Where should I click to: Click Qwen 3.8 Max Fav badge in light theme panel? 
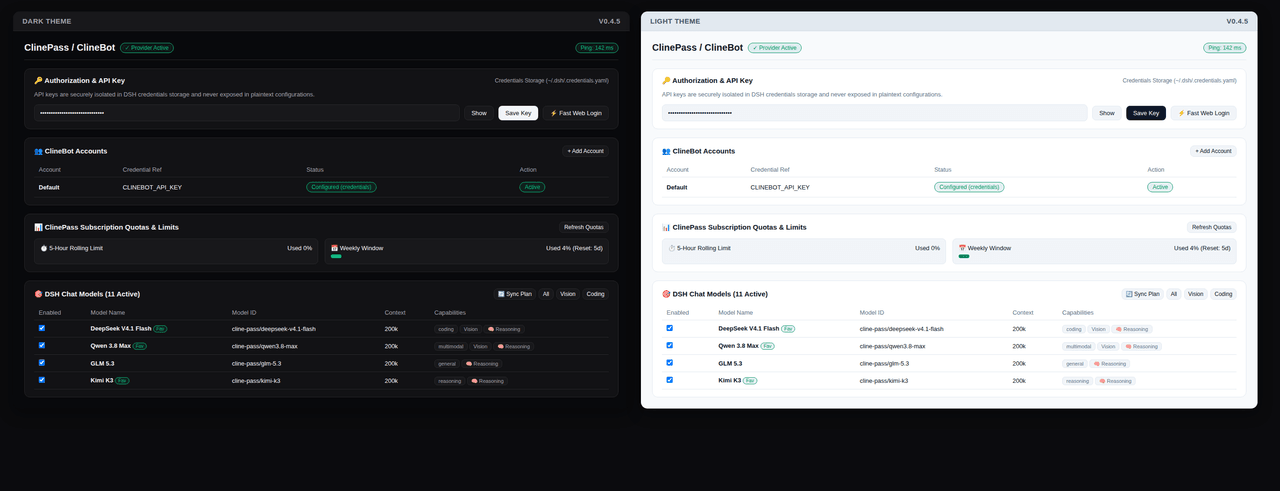tap(768, 346)
